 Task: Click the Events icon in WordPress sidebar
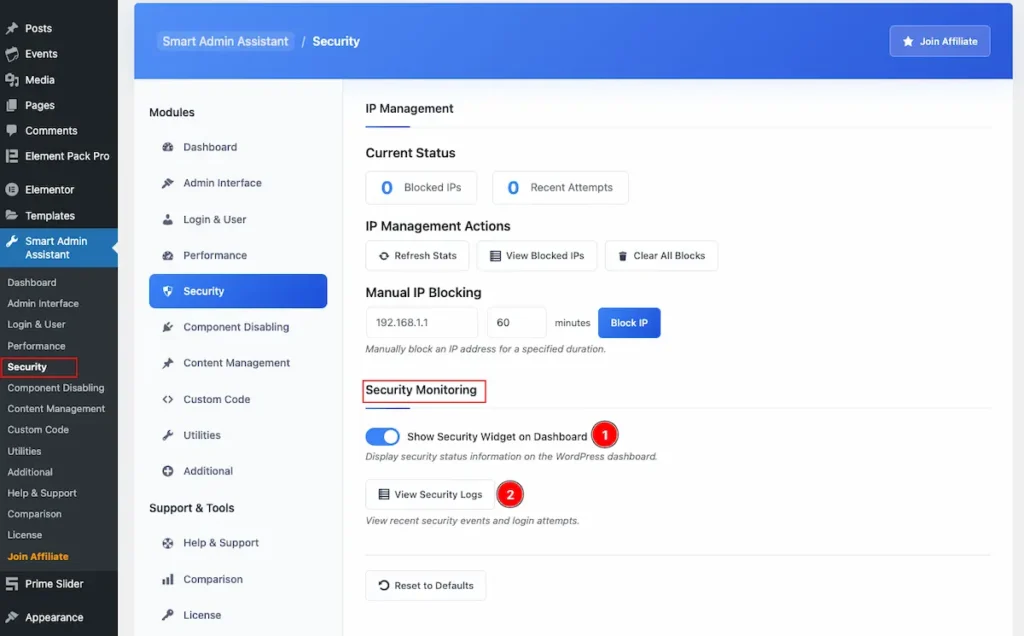pyautogui.click(x=12, y=54)
